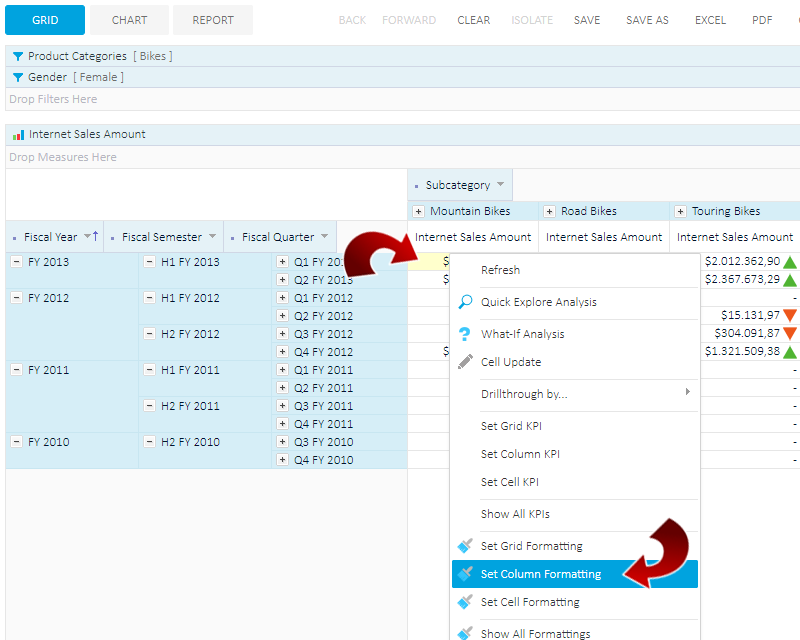This screenshot has width=800, height=640.
Task: Click the Drop Measures Here area
Action: pos(403,157)
